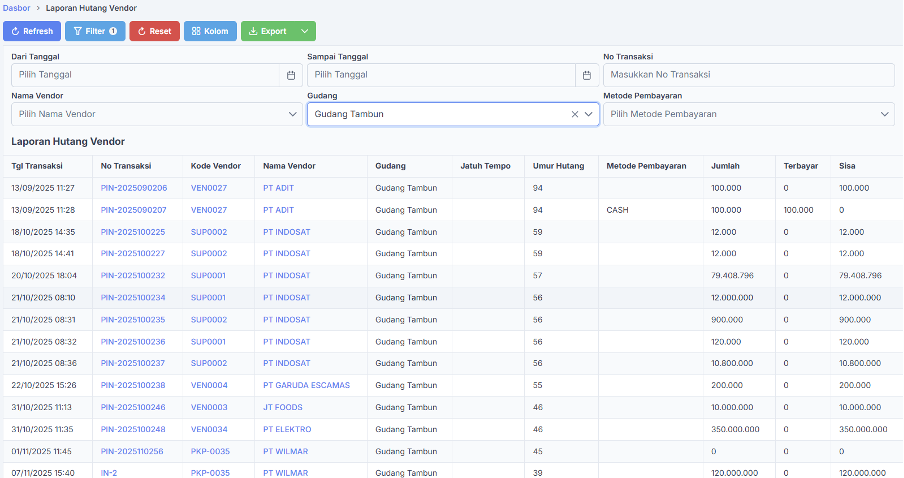Expand the Export dropdown arrow
Viewport: 904px width, 478px height.
pos(305,31)
